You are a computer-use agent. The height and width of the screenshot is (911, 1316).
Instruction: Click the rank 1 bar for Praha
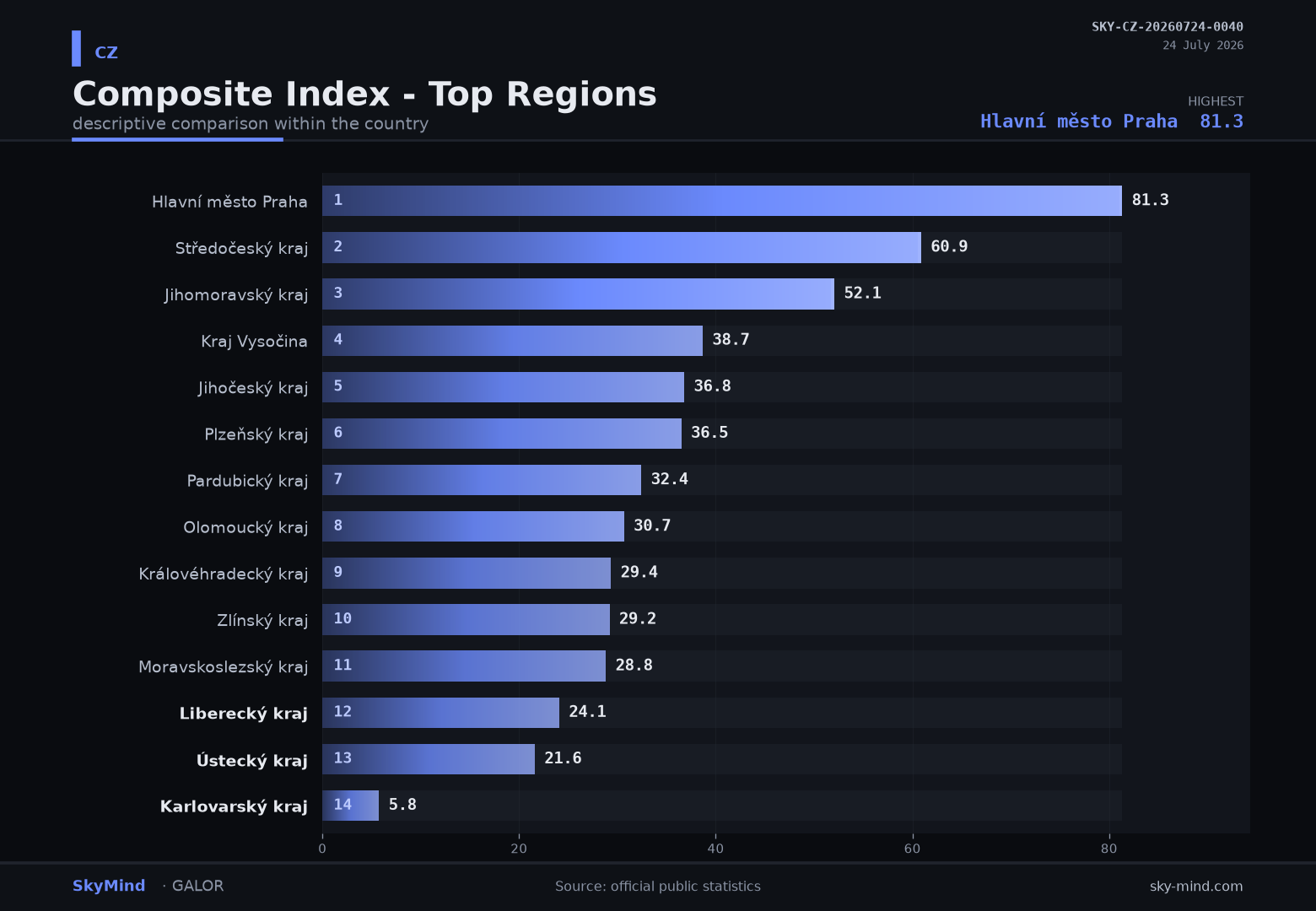722,201
